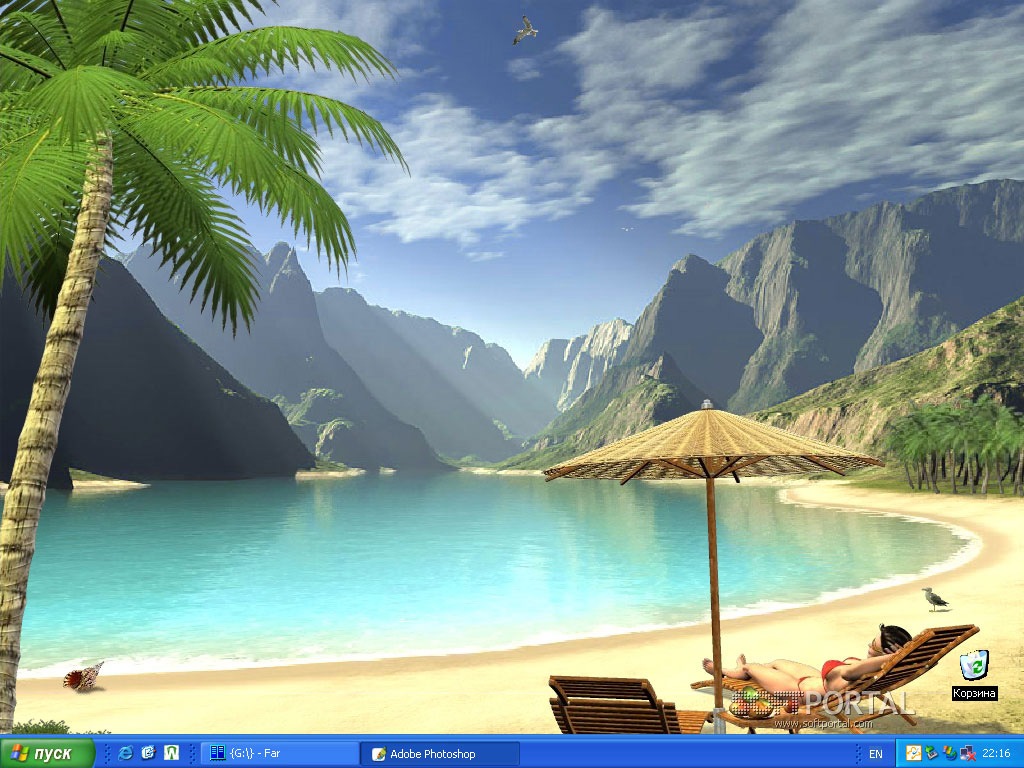Switch to the {G:\} - Far window
Viewport: 1024px width, 768px height.
[278, 753]
